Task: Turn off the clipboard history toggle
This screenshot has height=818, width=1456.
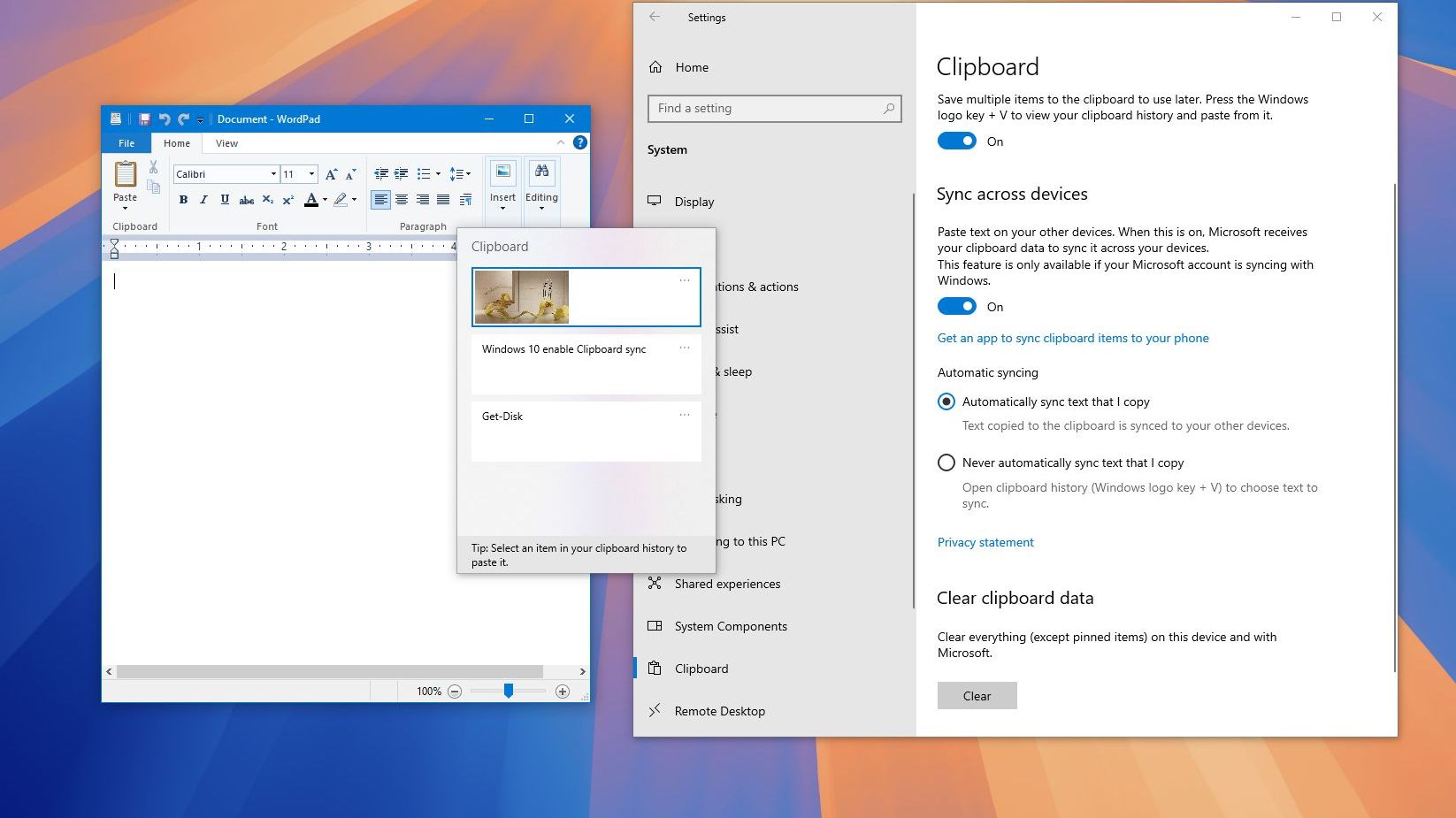Action: pos(957,141)
